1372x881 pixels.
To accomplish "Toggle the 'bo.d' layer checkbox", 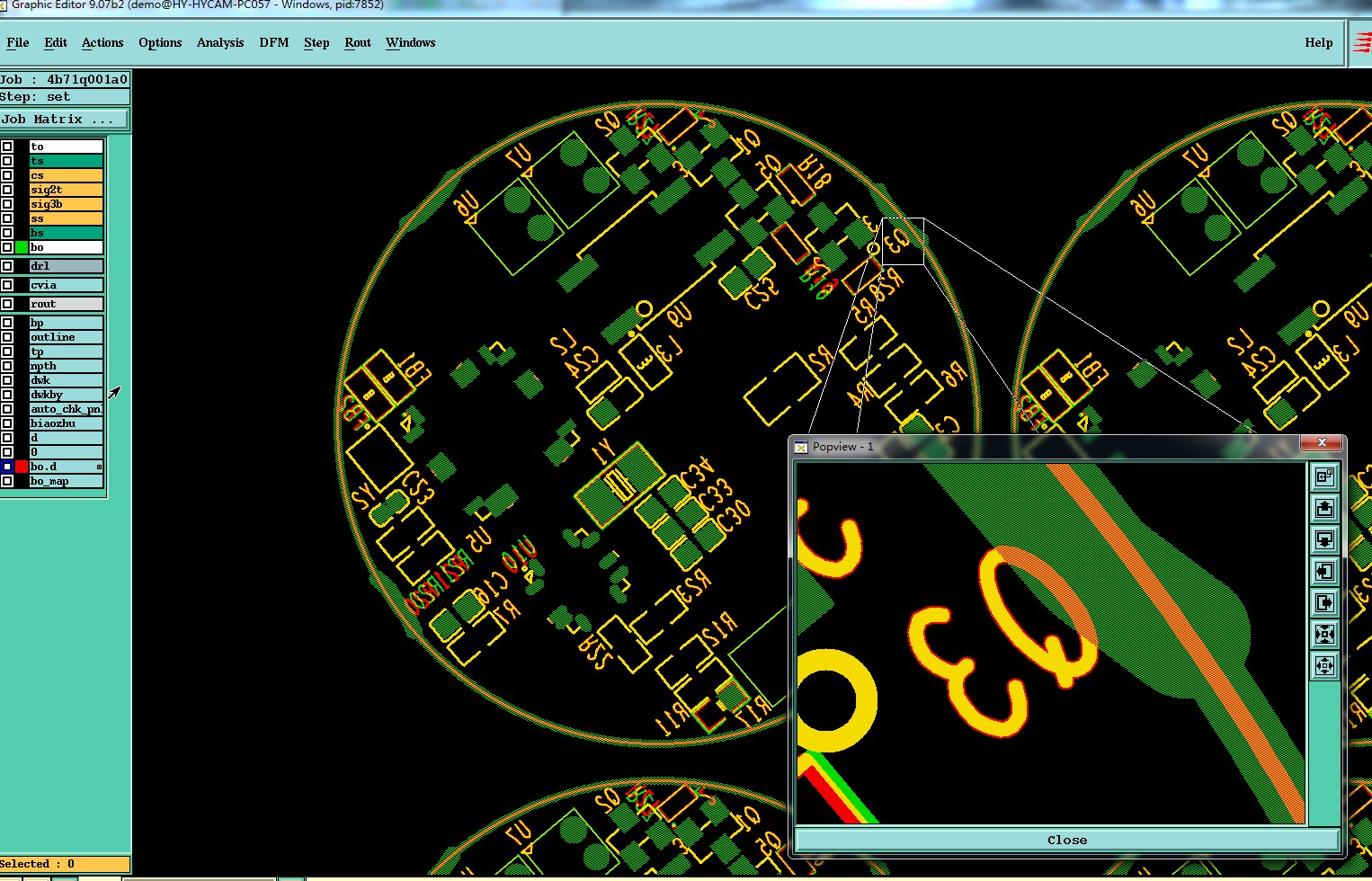I will (7, 467).
